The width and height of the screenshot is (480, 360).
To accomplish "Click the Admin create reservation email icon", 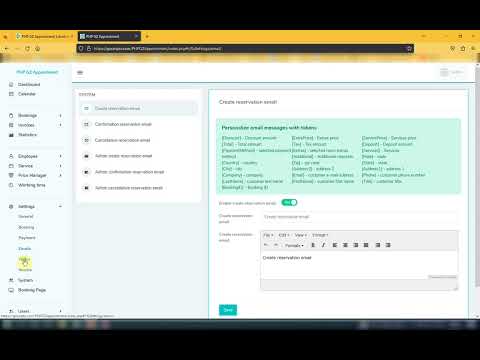I will [86, 156].
